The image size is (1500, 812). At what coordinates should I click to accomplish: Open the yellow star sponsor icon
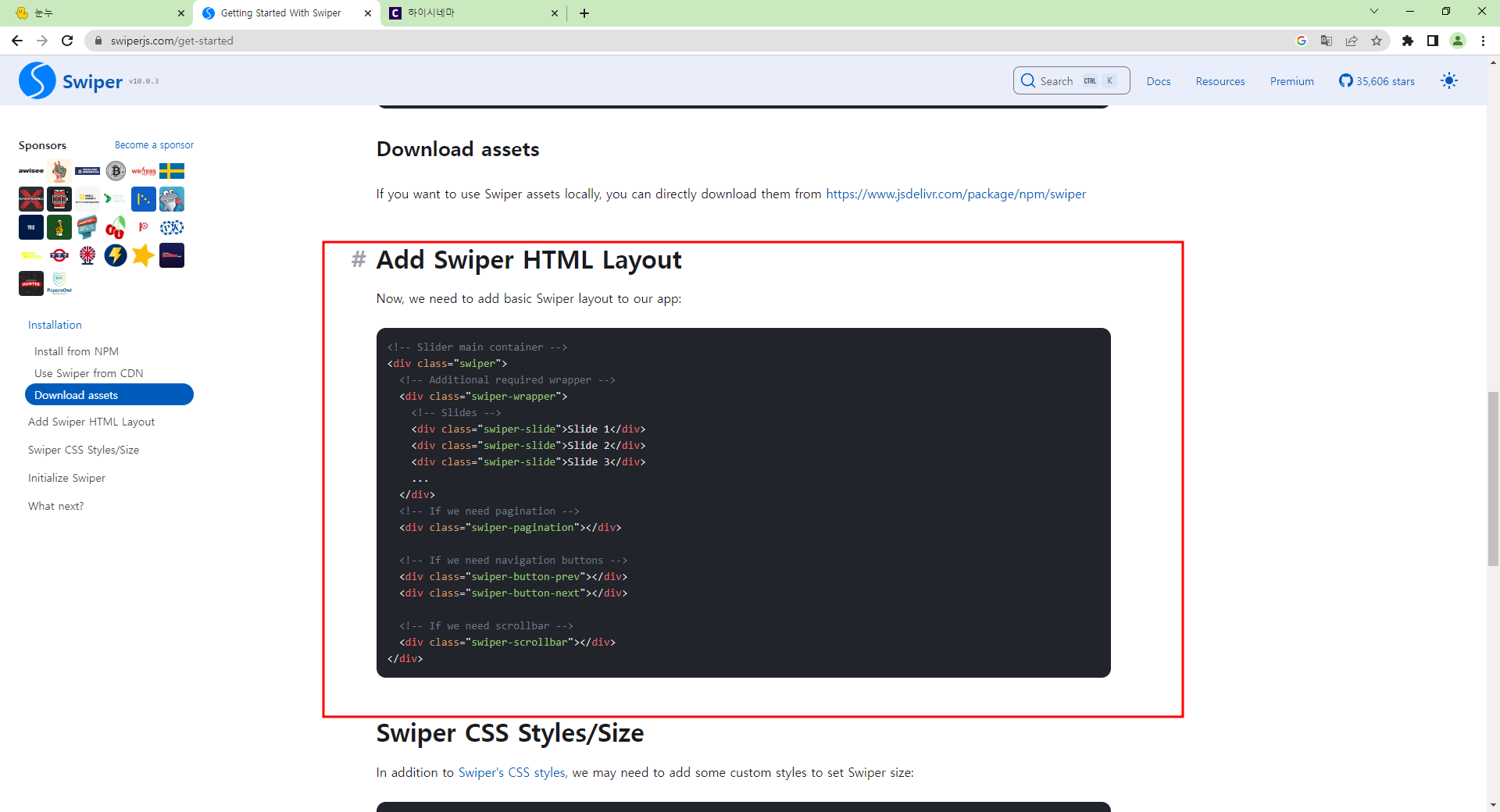[144, 255]
